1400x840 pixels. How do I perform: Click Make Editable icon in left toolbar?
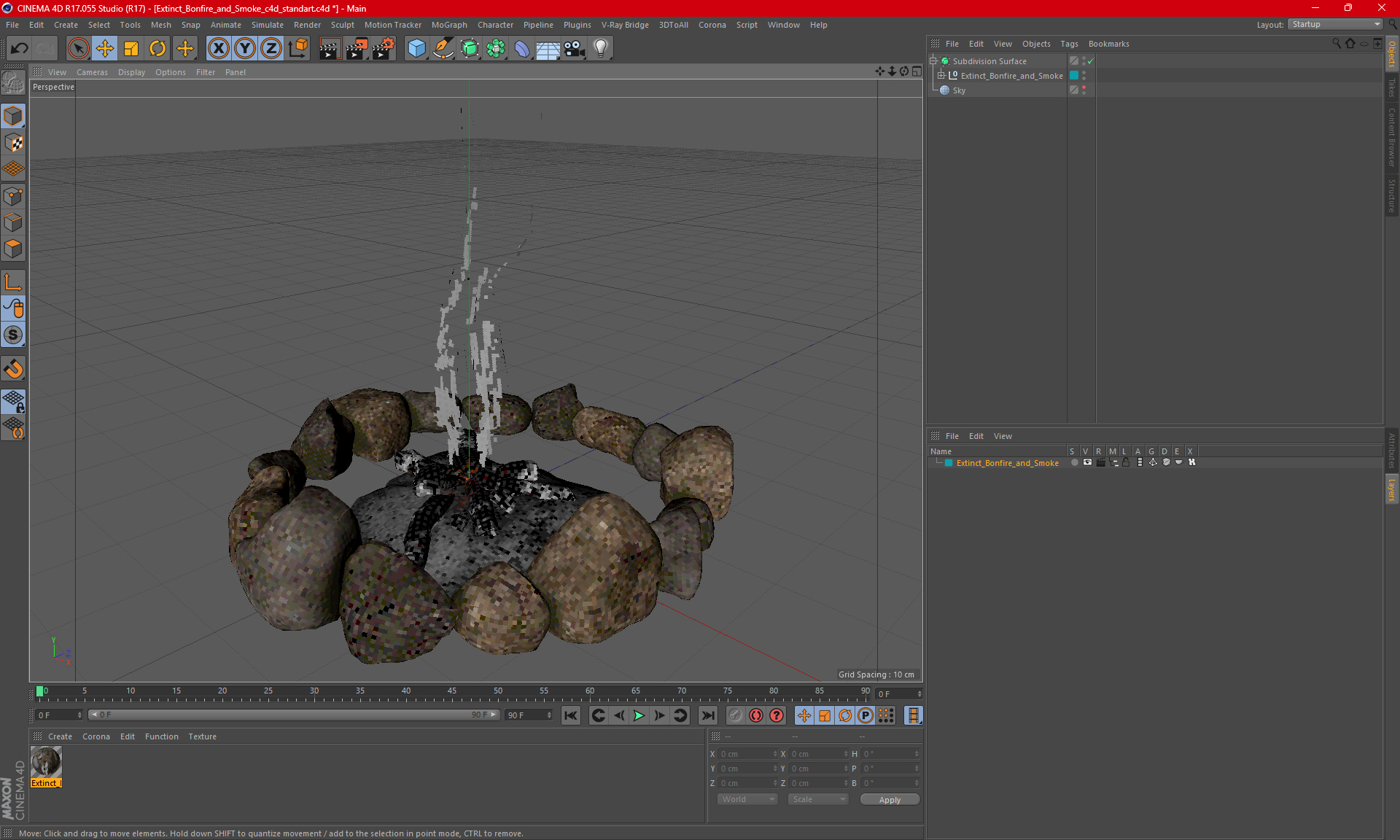pyautogui.click(x=13, y=83)
